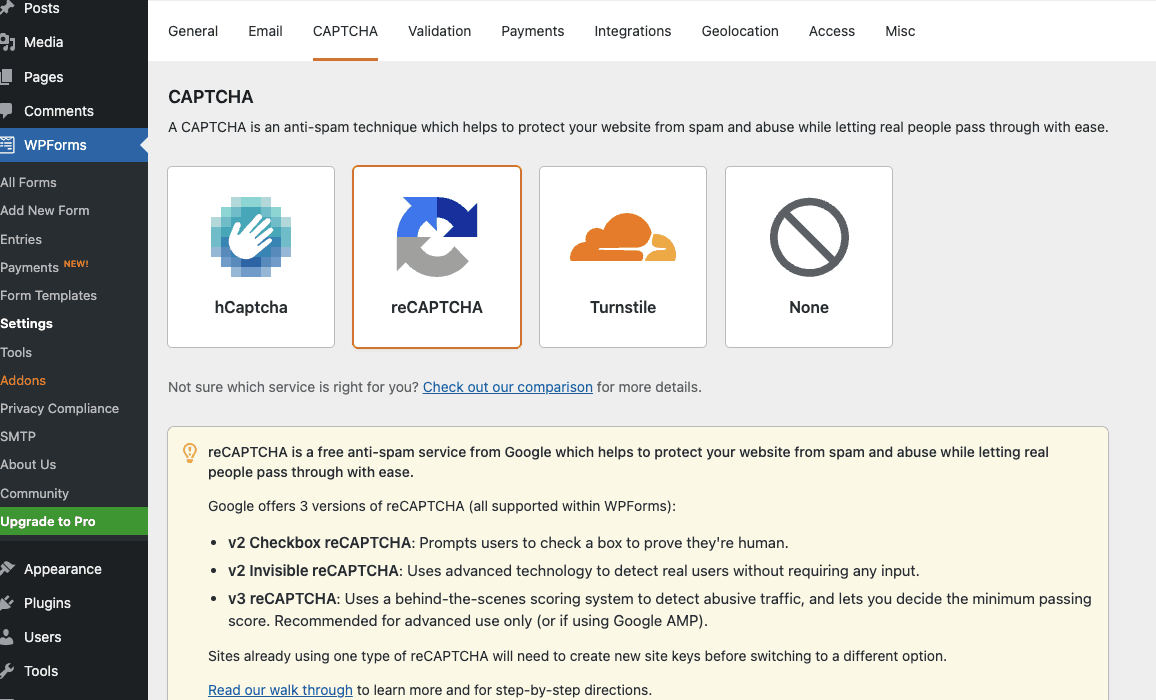Screen dimensions: 1156x700
Task: Open Addons submenu item
Action: tap(23, 381)
